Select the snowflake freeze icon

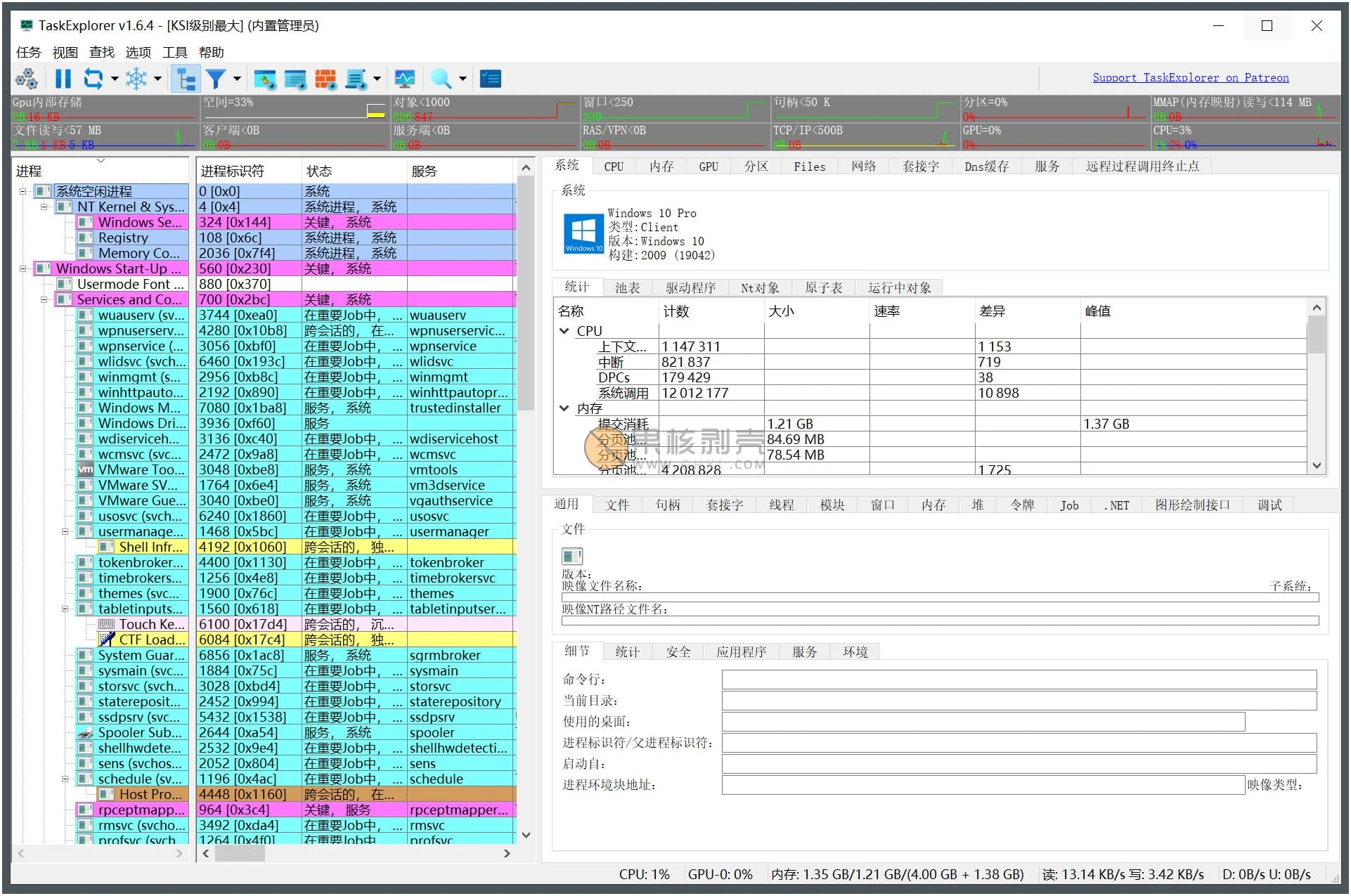pyautogui.click(x=138, y=79)
